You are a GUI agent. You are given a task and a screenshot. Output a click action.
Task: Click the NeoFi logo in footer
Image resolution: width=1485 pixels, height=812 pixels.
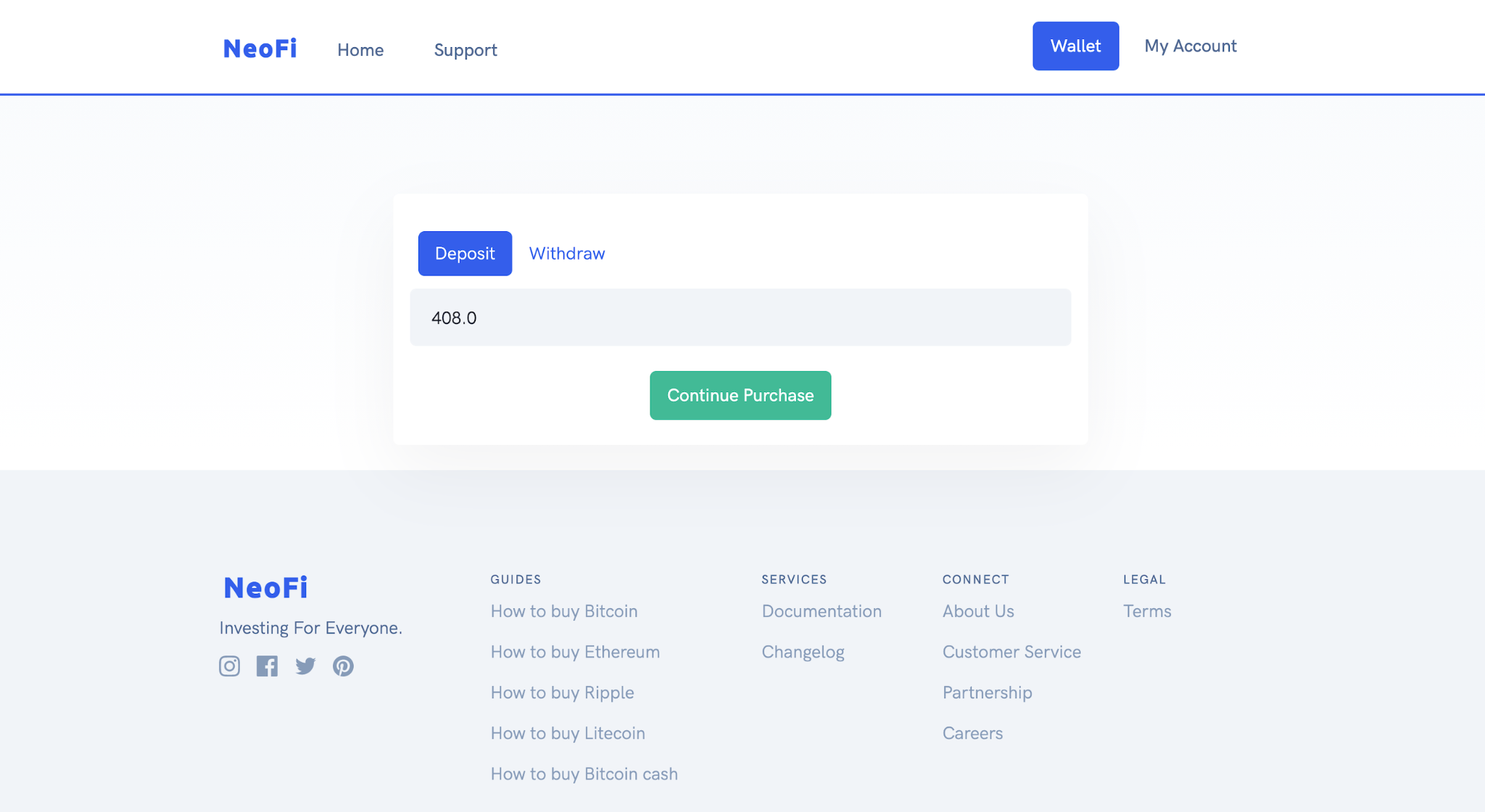pos(265,587)
